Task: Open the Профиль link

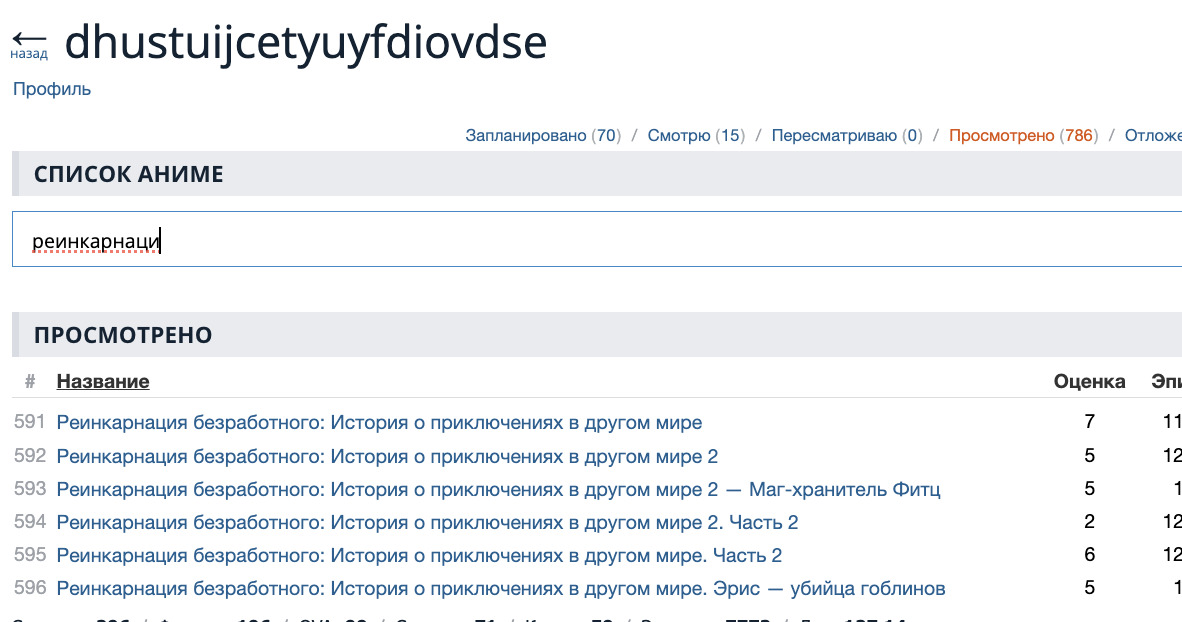Action: [52, 89]
